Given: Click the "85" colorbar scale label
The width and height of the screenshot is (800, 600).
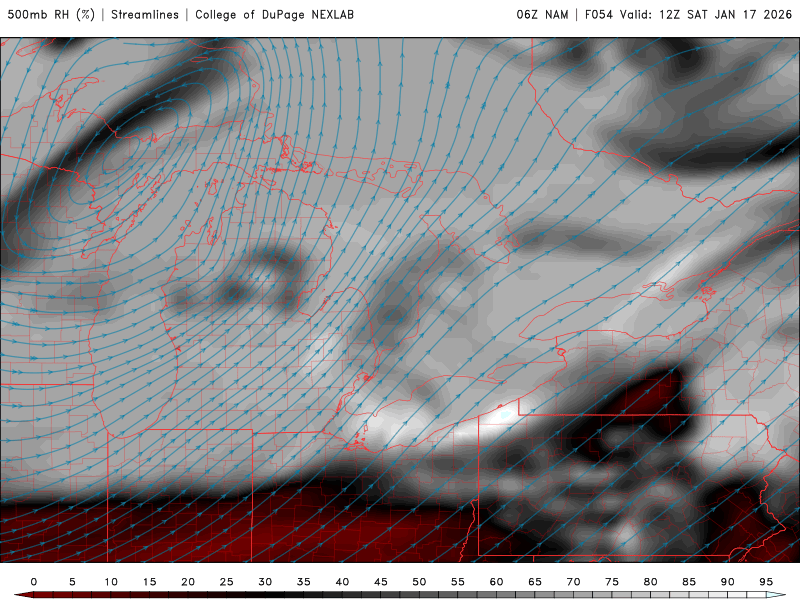Looking at the screenshot, I should click(689, 582).
